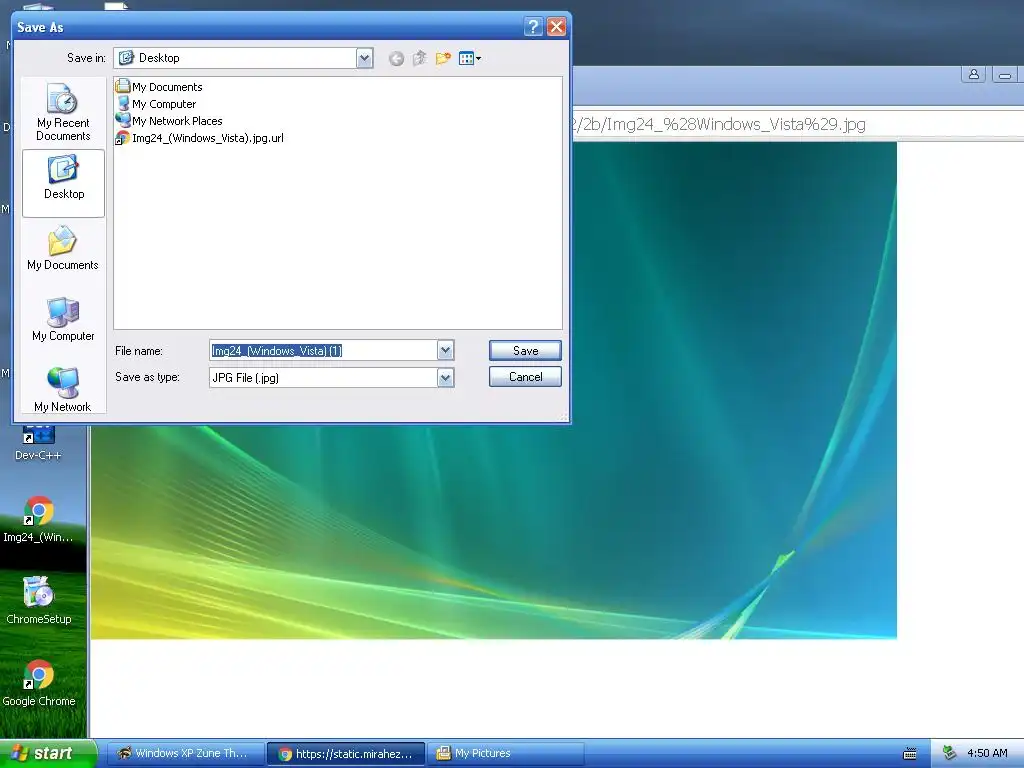Image resolution: width=1024 pixels, height=768 pixels.
Task: Click the Vista wallpaper image in Chrome
Action: pyautogui.click(x=494, y=391)
